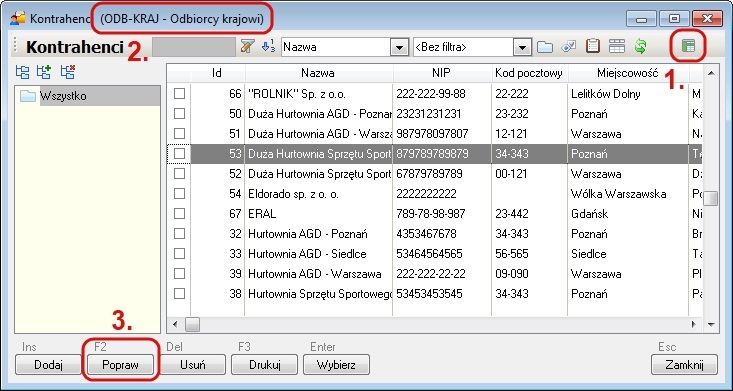
Task: Check the box for row Id 50
Action: point(180,114)
